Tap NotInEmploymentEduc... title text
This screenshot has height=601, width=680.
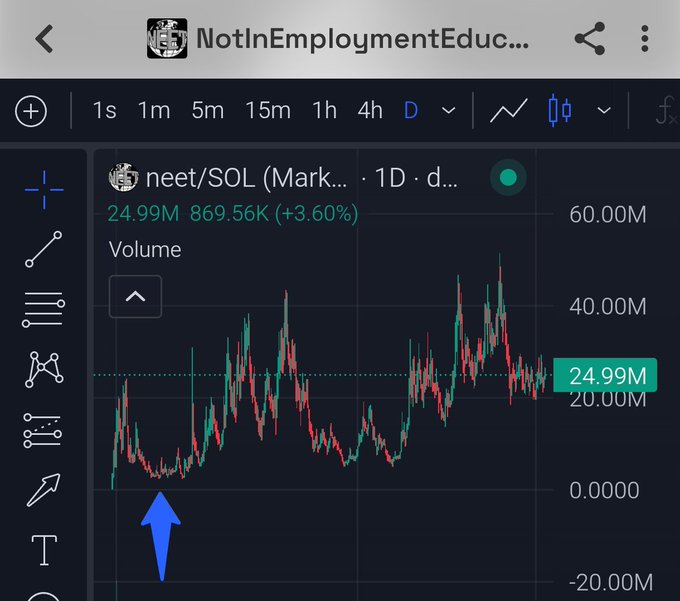coord(363,39)
